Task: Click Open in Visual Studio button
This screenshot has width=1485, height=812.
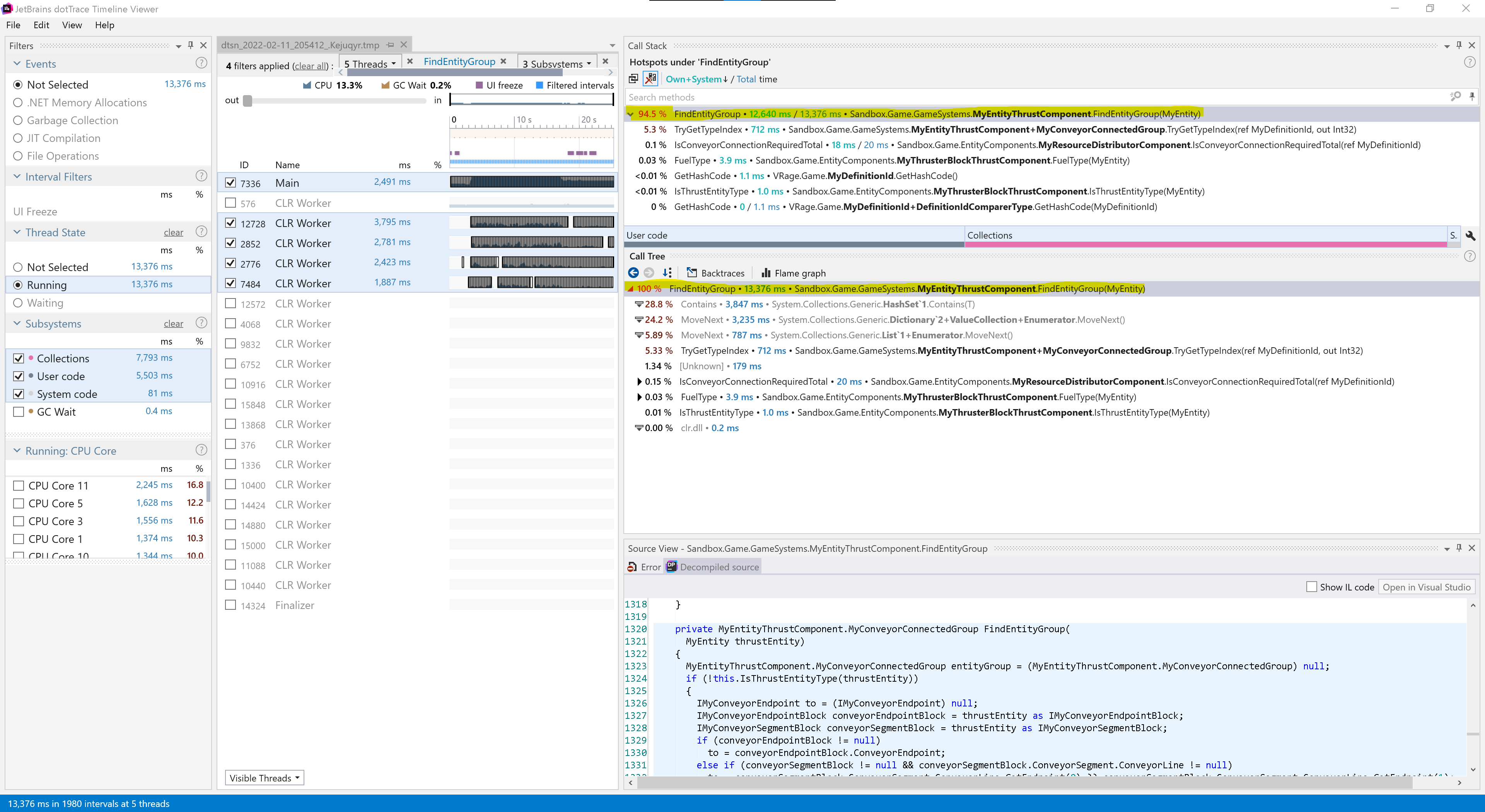Action: (1426, 587)
